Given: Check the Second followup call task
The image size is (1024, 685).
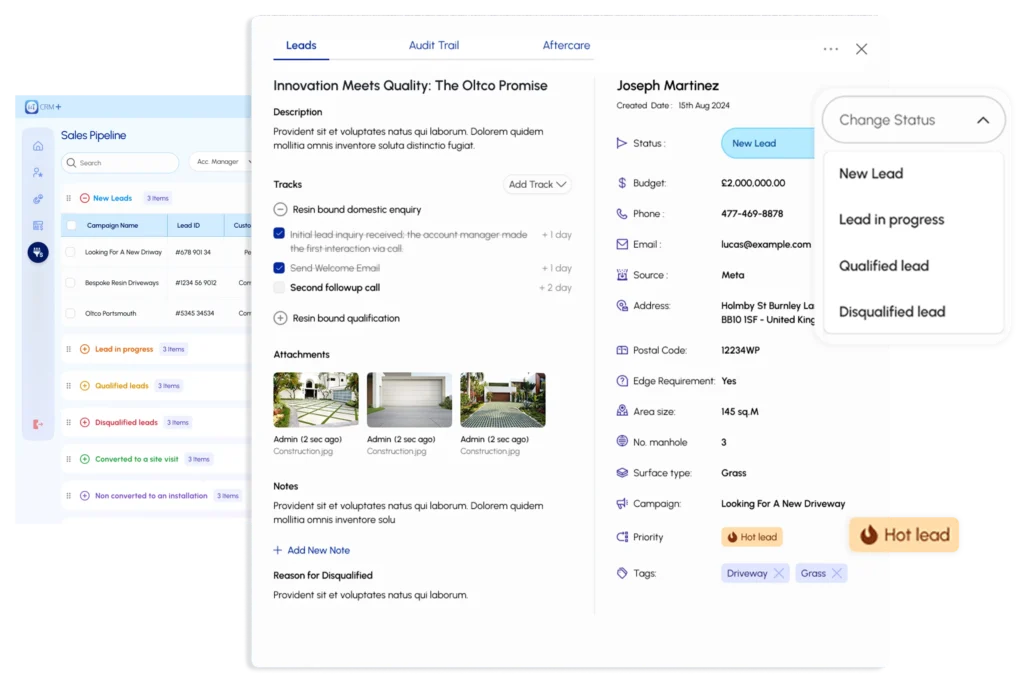Looking at the screenshot, I should (x=279, y=287).
